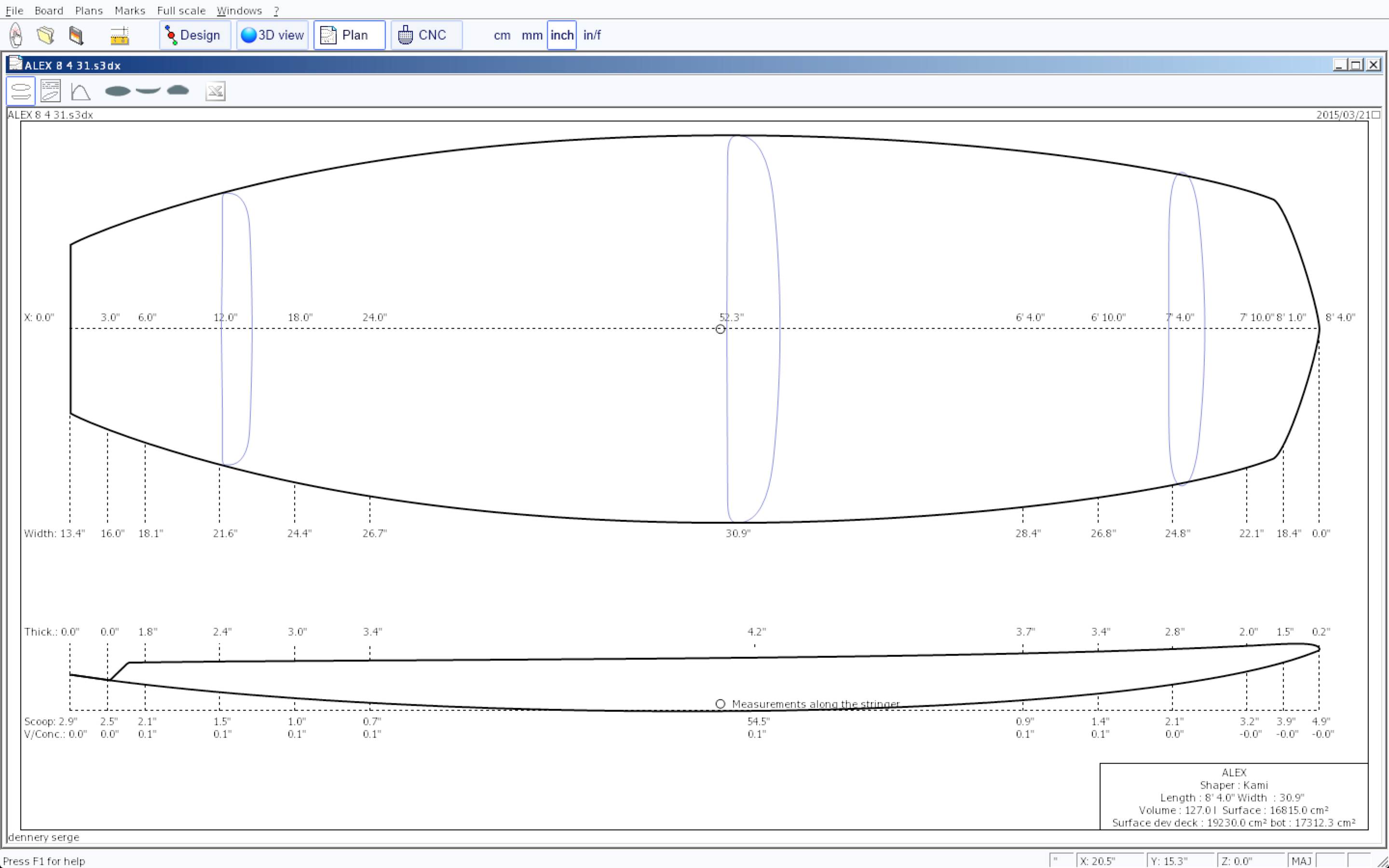The height and width of the screenshot is (868, 1389).
Task: Click the save board icon
Action: coord(76,35)
